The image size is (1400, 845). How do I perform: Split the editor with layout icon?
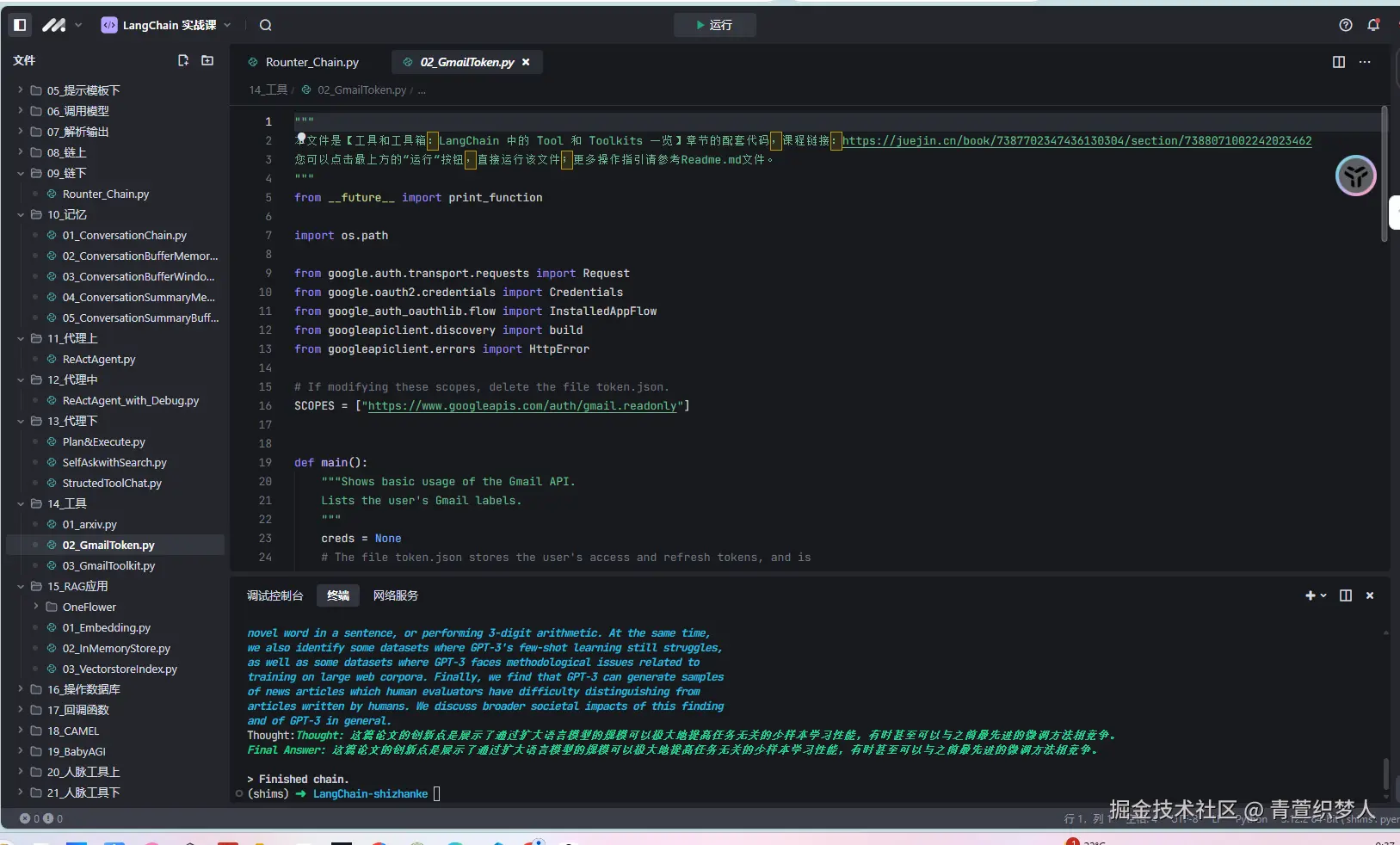point(1339,62)
